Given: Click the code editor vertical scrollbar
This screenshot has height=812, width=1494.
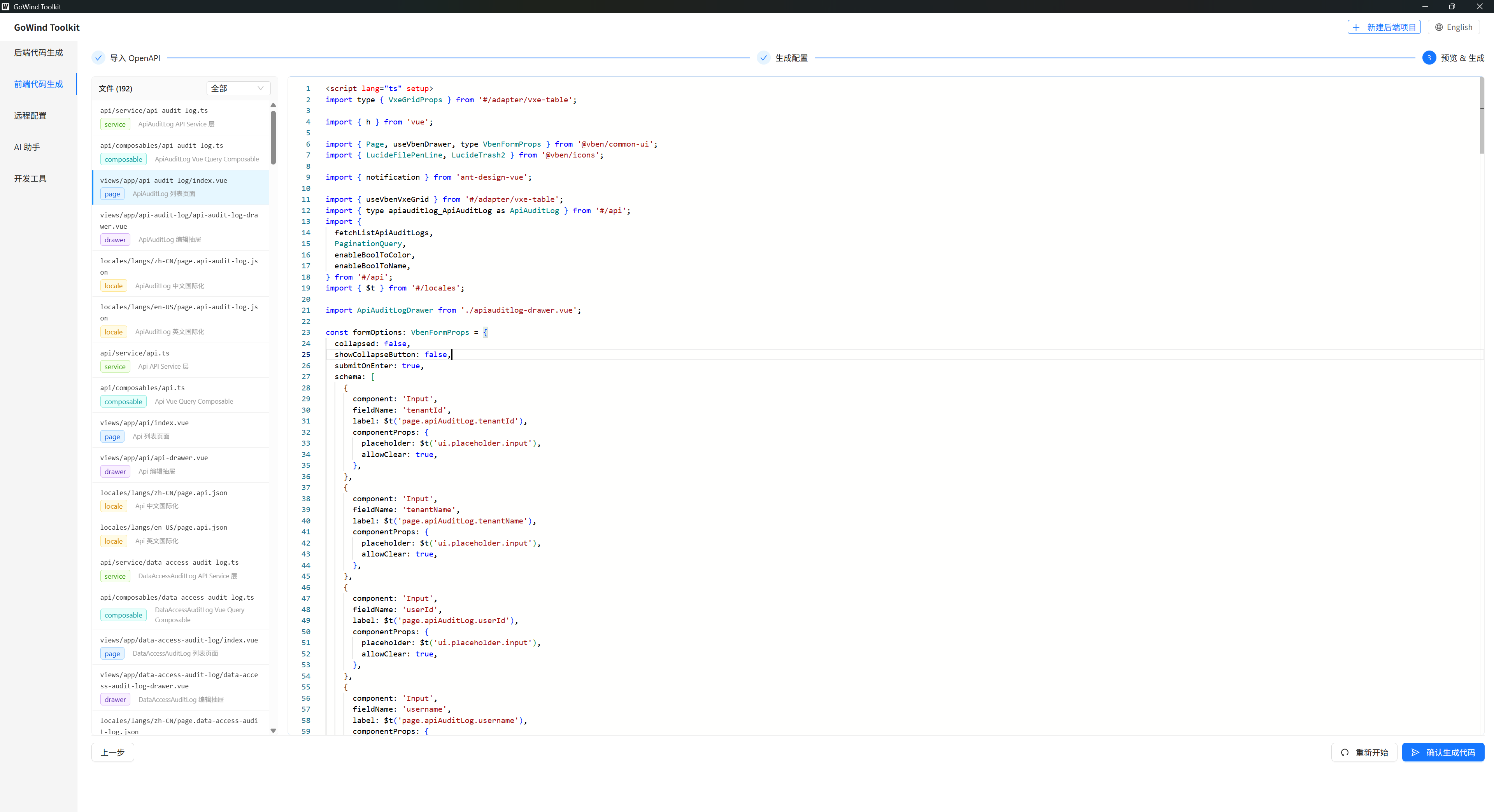Looking at the screenshot, I should 1482,116.
